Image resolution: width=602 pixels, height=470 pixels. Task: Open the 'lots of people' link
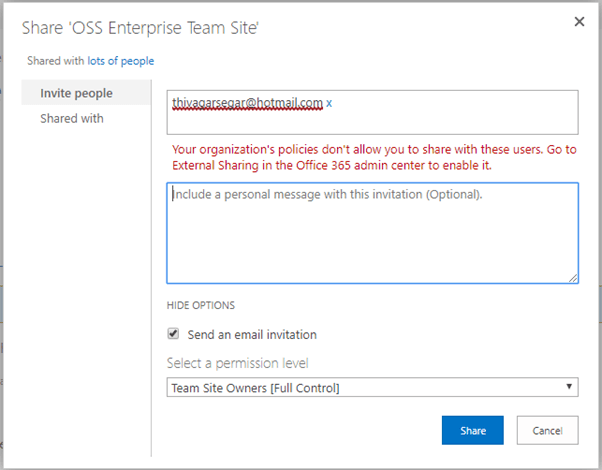click(121, 61)
